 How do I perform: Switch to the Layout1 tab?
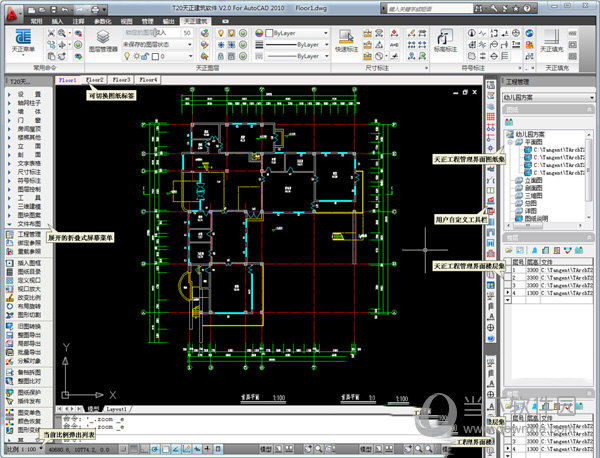(116, 409)
